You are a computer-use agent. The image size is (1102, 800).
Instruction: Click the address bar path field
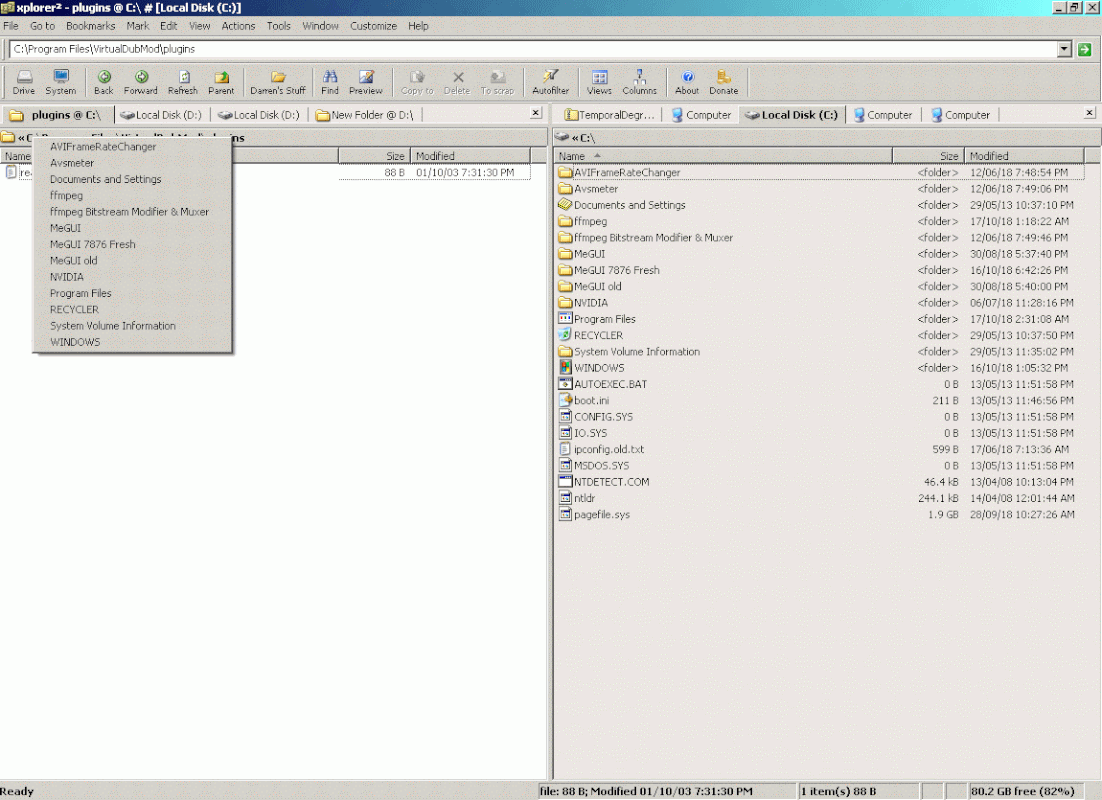(533, 49)
